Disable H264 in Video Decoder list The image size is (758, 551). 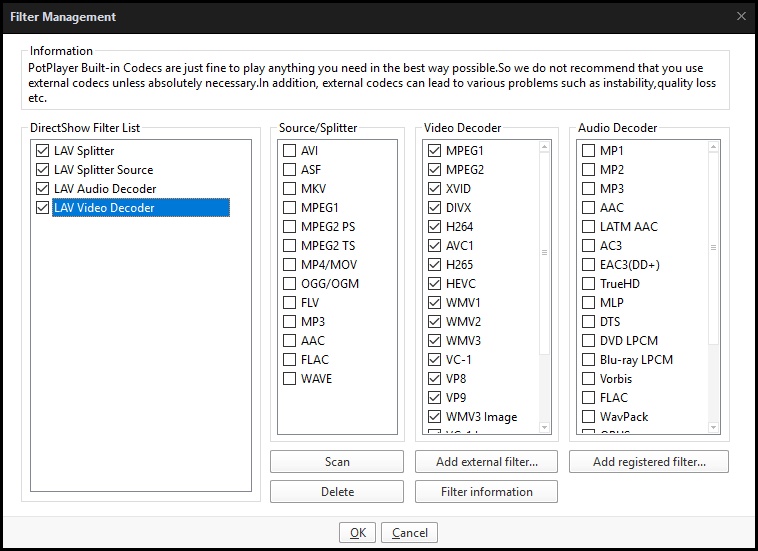coord(435,227)
